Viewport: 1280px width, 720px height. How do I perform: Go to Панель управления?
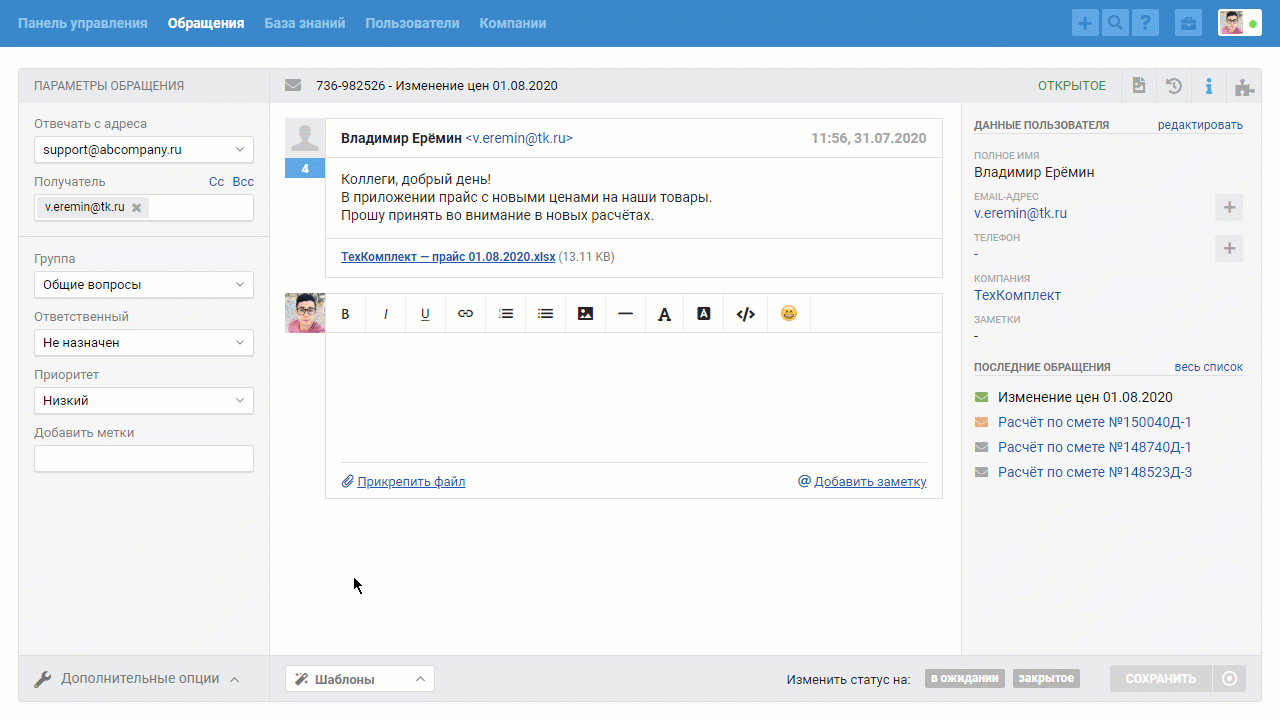click(83, 23)
